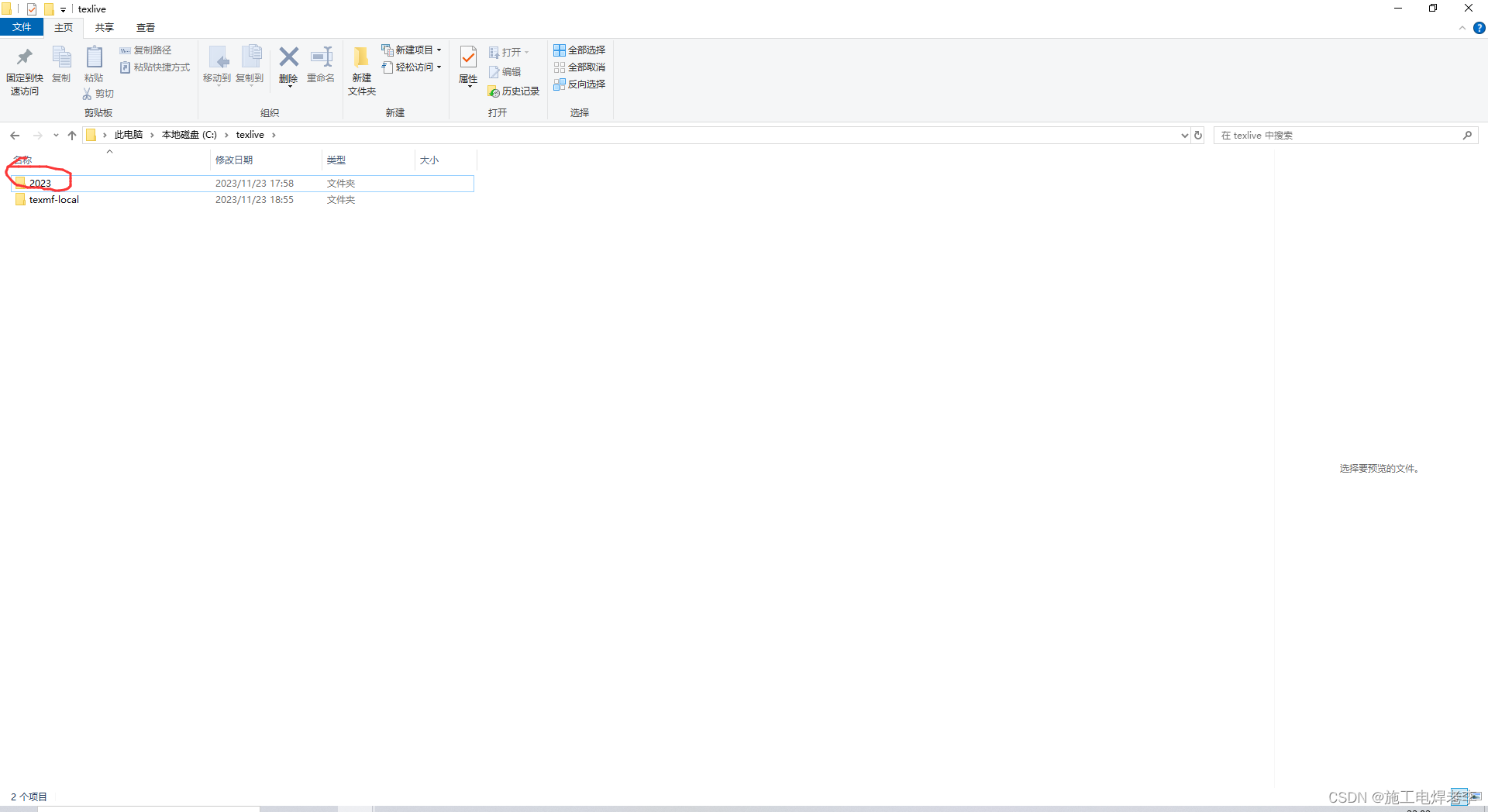The height and width of the screenshot is (812, 1488).
Task: Open Easy access dropdown arrow
Action: click(439, 67)
